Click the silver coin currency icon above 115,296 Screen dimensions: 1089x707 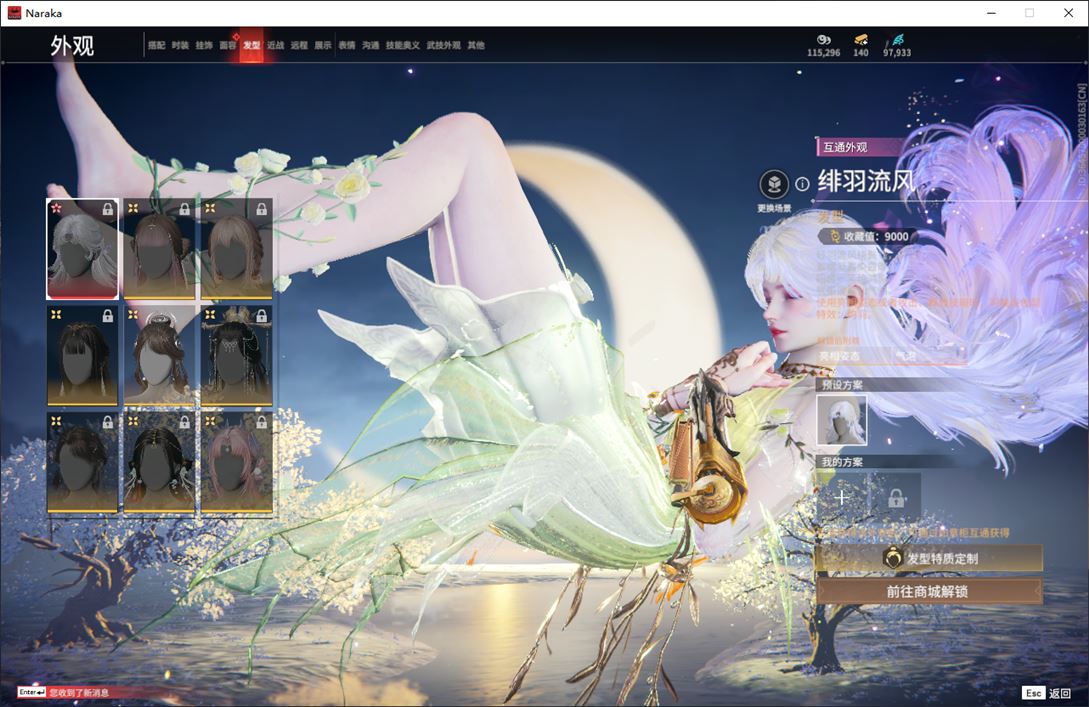pyautogui.click(x=824, y=40)
